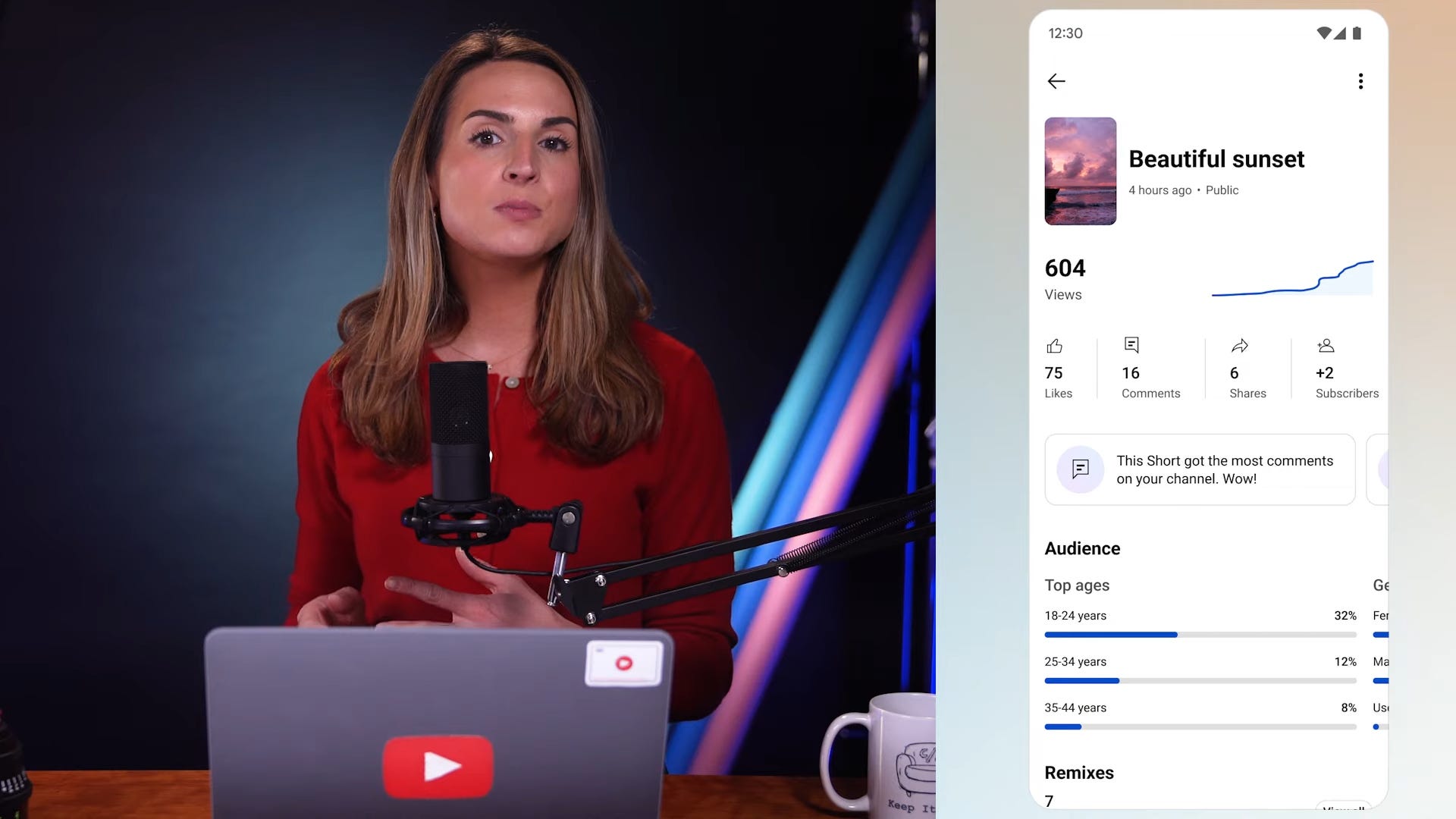The width and height of the screenshot is (1456, 819).
Task: Tap the share arrow icon
Action: coord(1239,346)
